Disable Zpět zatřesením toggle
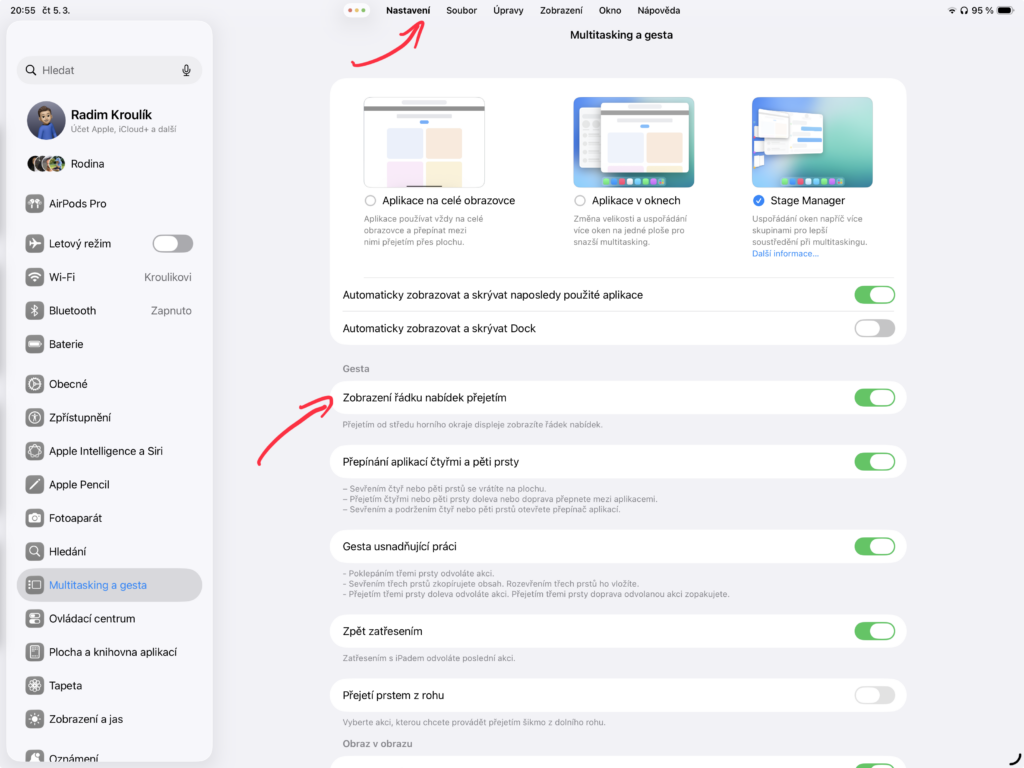1024x768 pixels. pyautogui.click(x=874, y=631)
